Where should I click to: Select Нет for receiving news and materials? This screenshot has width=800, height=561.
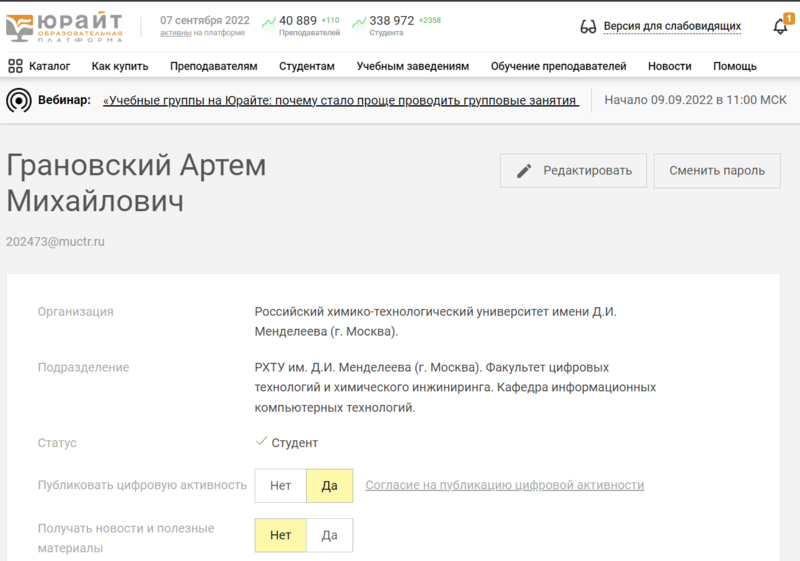(280, 535)
